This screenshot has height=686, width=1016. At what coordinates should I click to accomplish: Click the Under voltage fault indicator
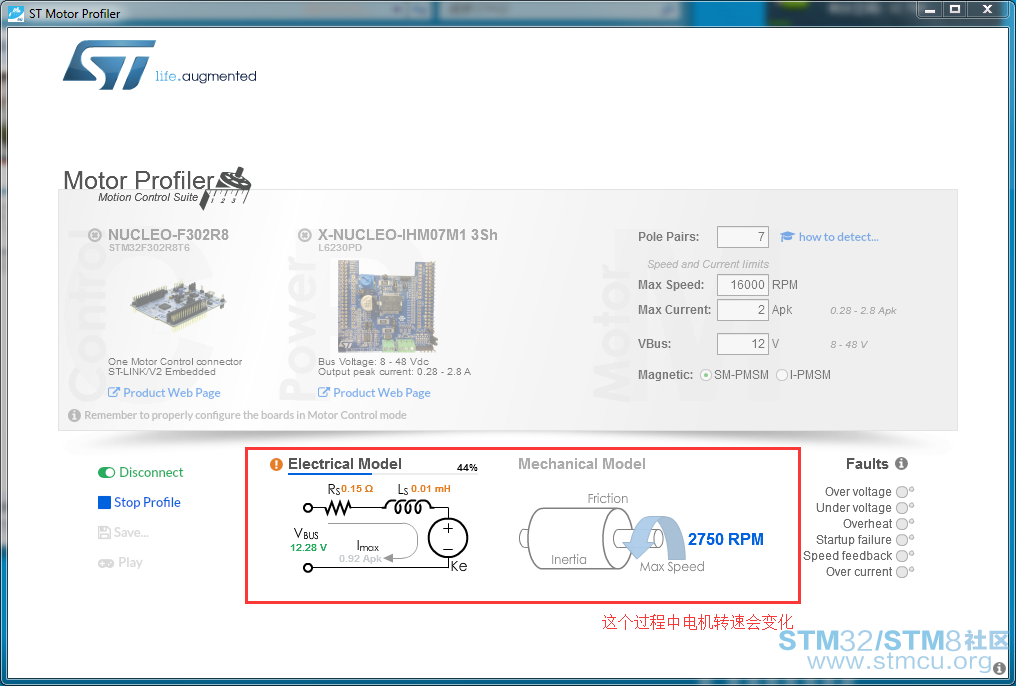tap(902, 509)
